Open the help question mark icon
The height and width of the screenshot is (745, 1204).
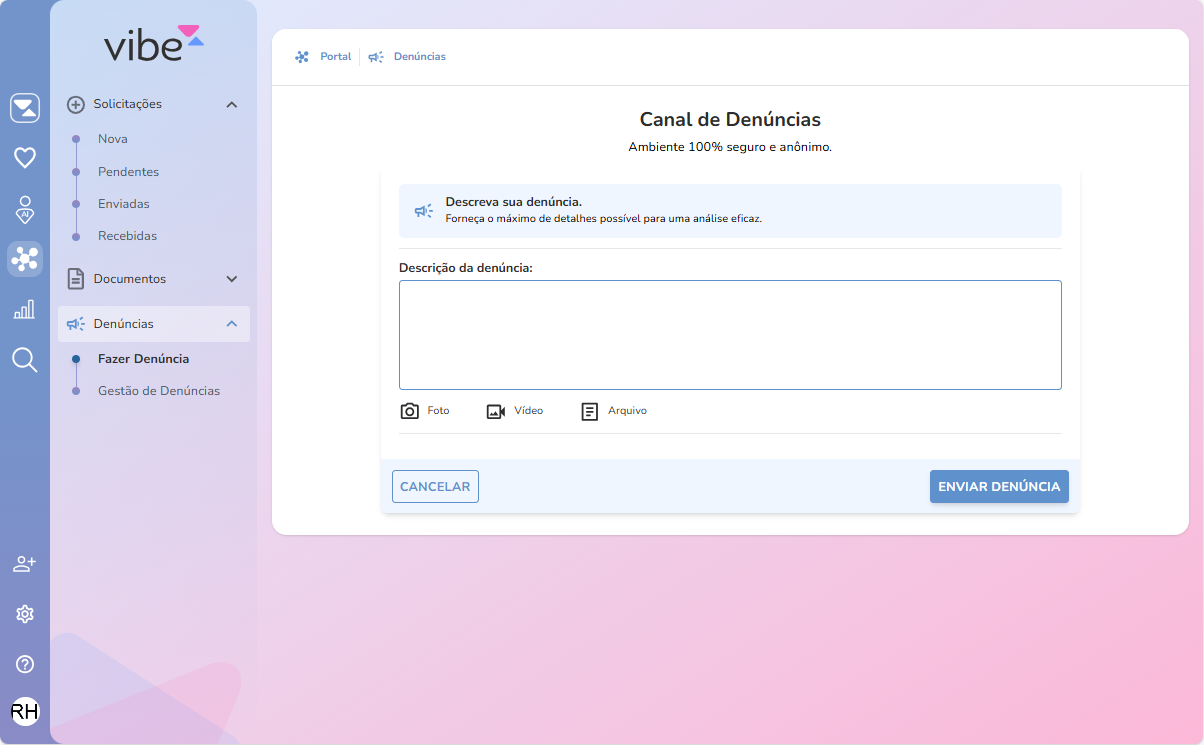(x=25, y=664)
